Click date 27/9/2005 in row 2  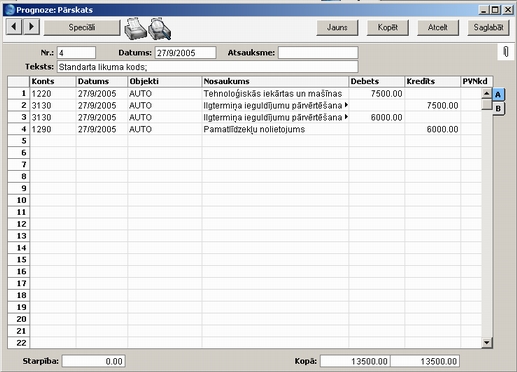(x=102, y=106)
